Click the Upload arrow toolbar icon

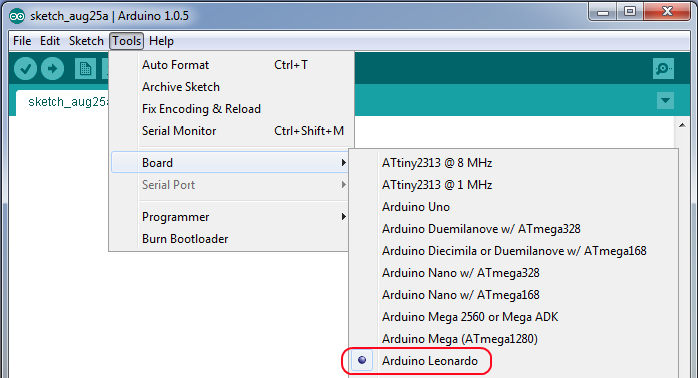[x=53, y=69]
